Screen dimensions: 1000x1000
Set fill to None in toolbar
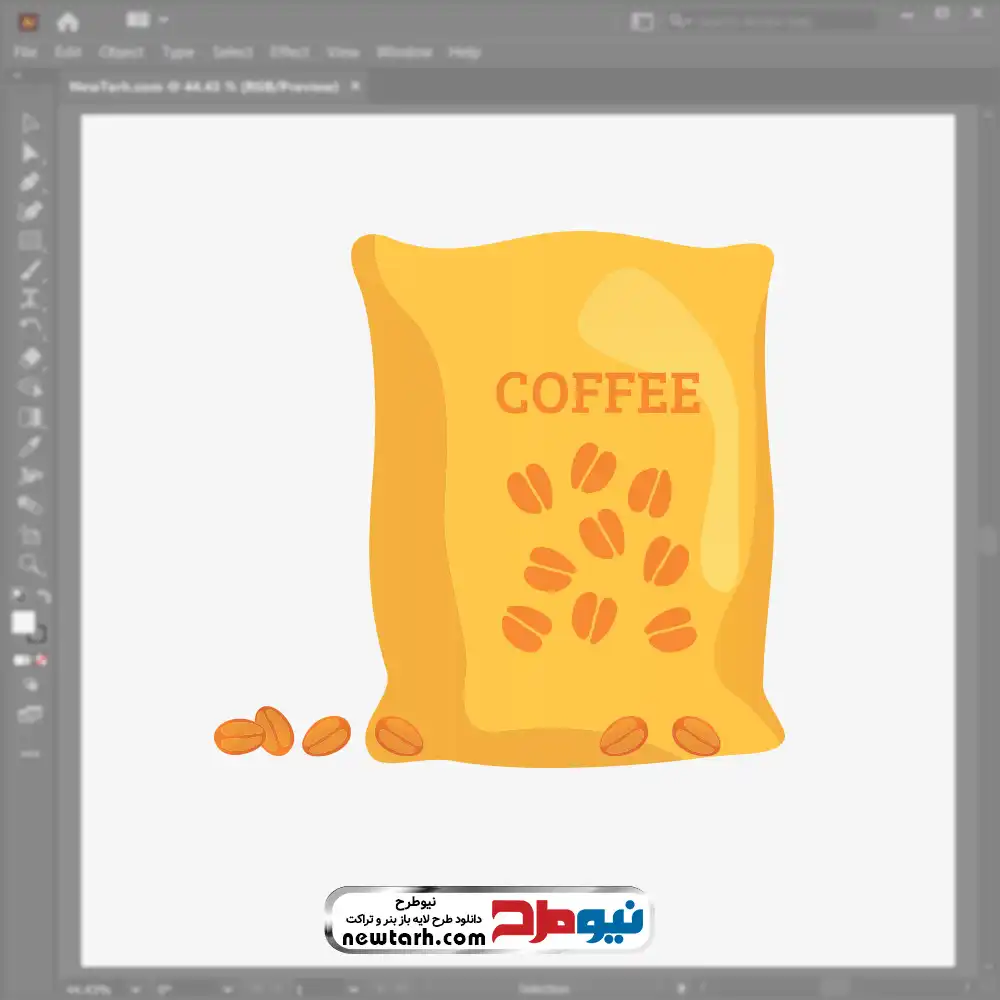click(x=42, y=660)
